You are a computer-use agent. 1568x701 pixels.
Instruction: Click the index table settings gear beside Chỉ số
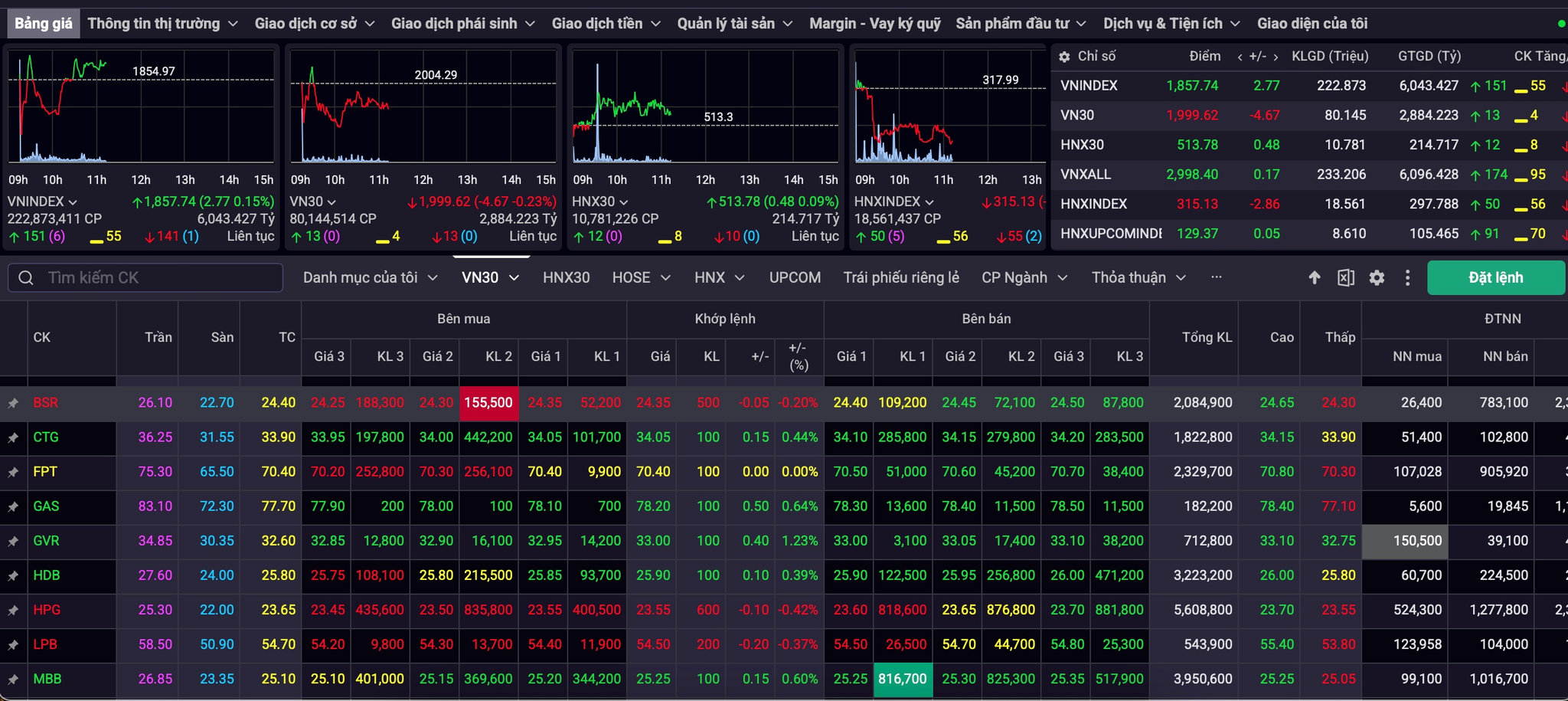[x=1064, y=57]
